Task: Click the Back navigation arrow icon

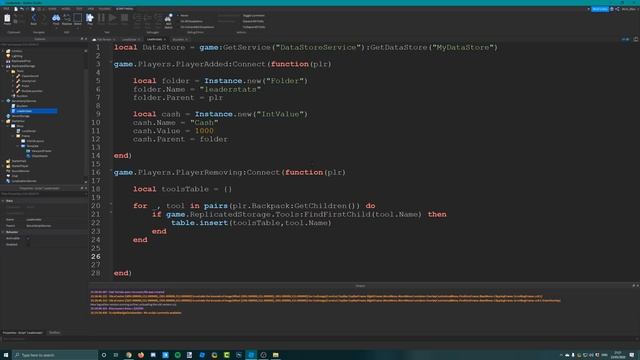Action: pos(33,18)
